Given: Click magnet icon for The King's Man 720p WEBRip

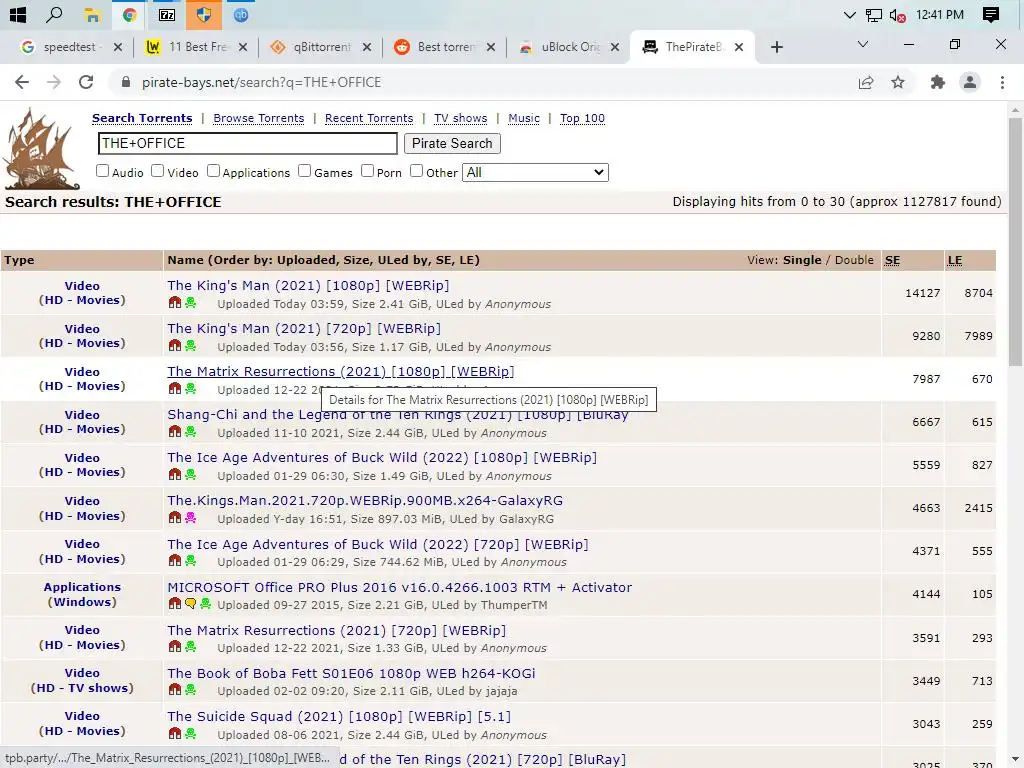Looking at the screenshot, I should [174, 345].
